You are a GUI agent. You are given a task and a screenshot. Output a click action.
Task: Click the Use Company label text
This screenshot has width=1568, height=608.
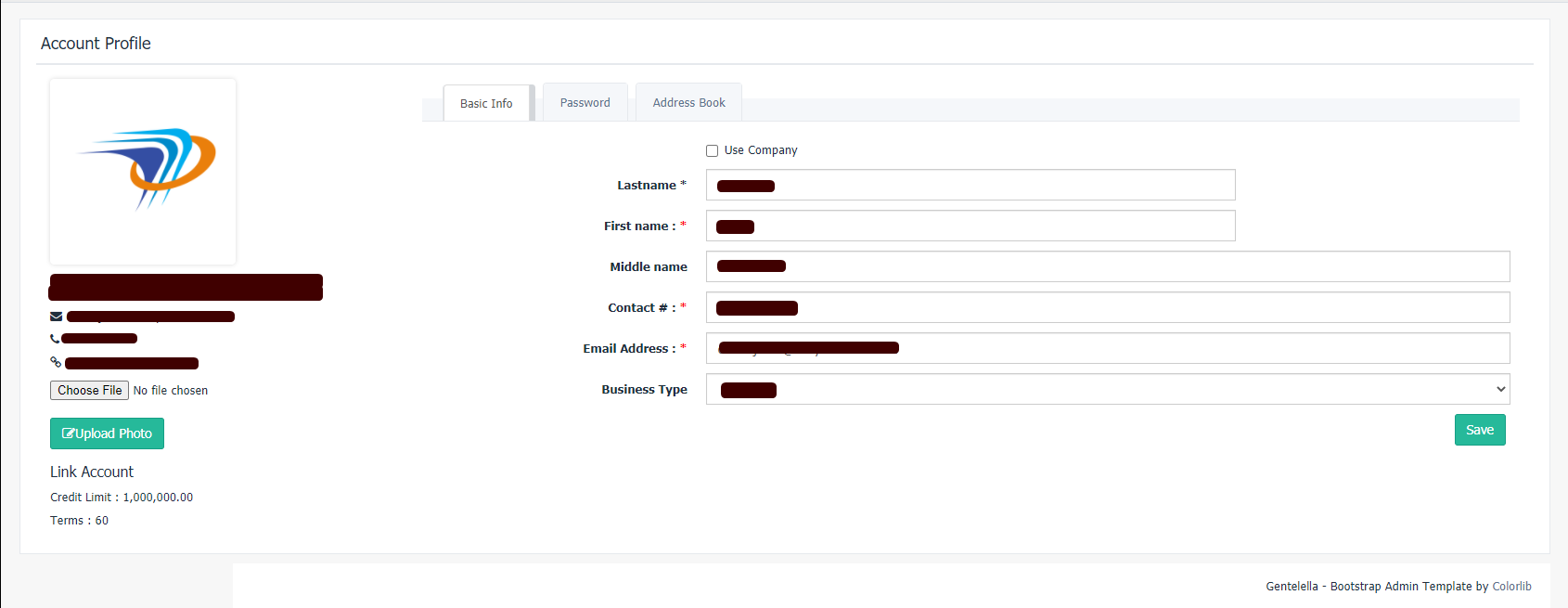point(761,150)
